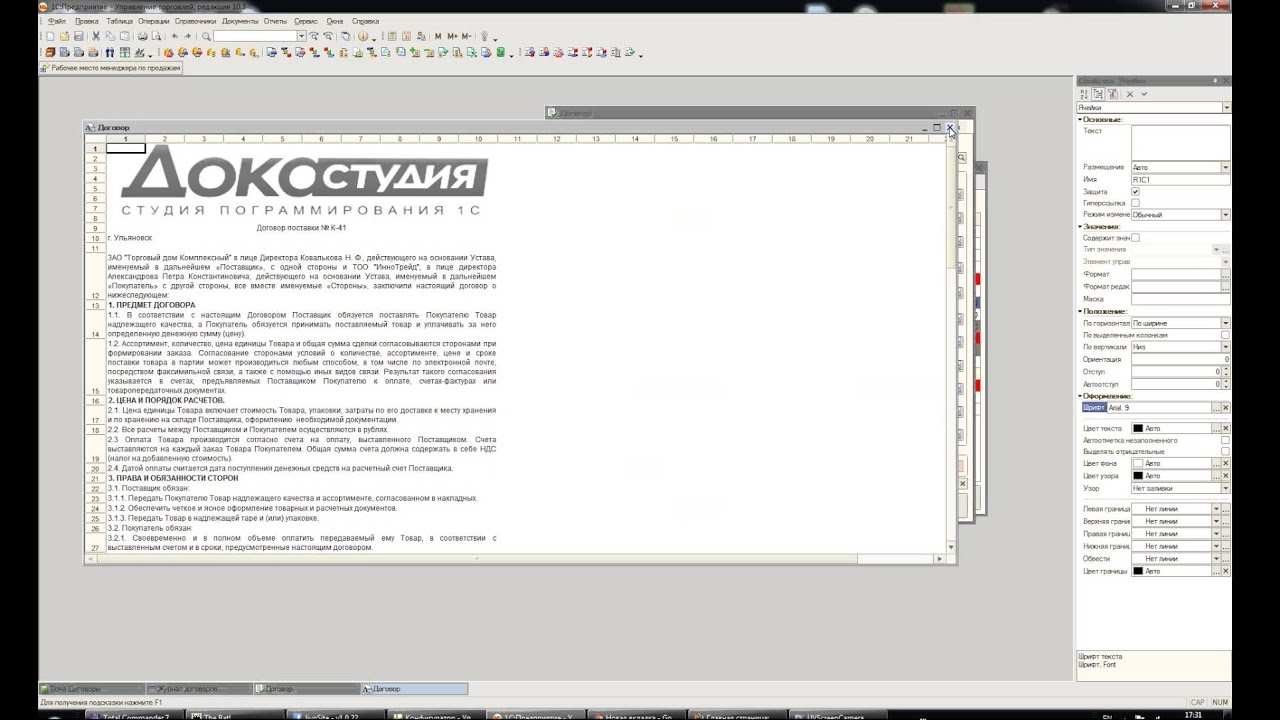Enable Выделять отрицательные checkbox

click(1225, 451)
